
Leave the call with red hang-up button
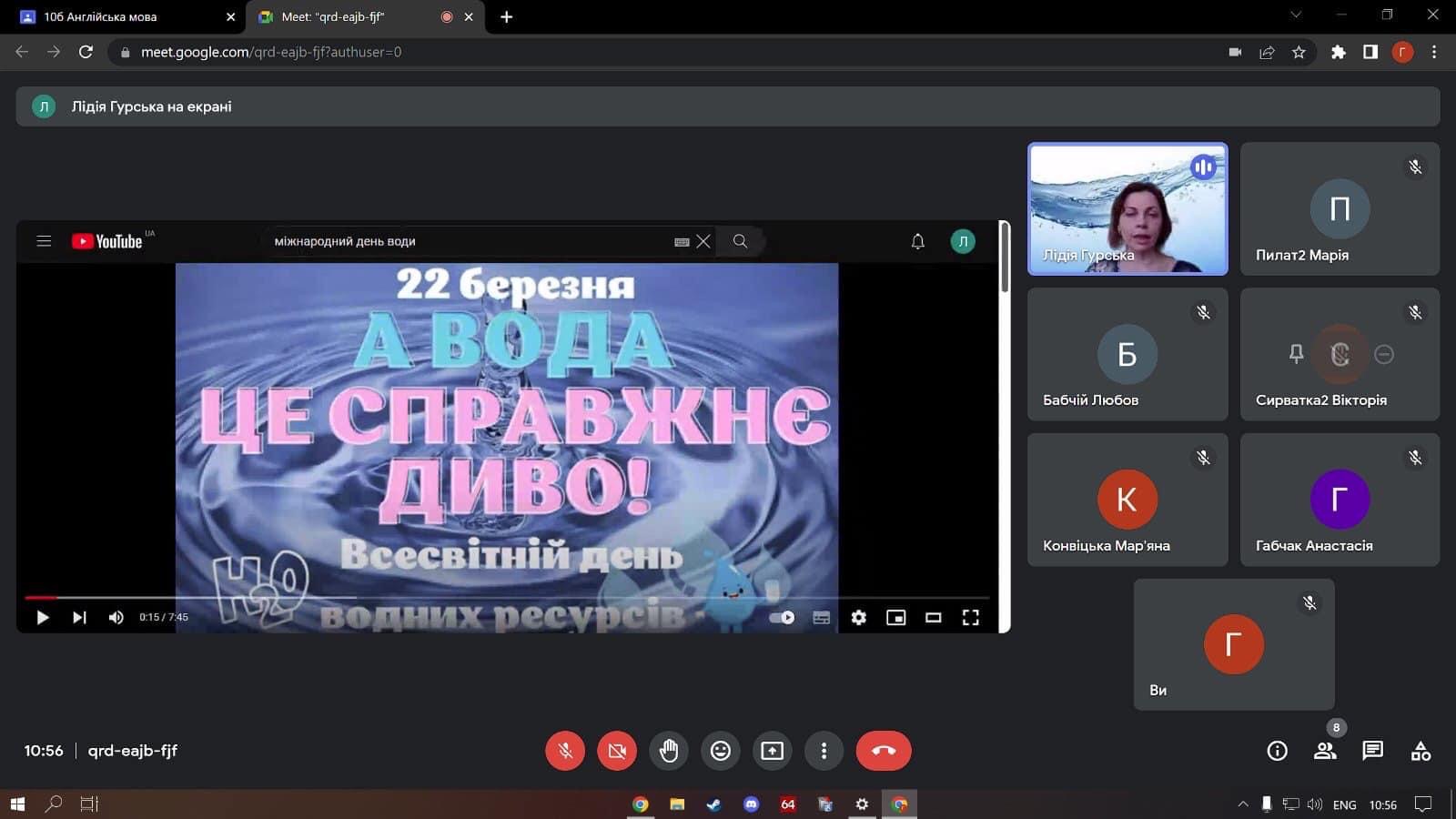tap(884, 751)
